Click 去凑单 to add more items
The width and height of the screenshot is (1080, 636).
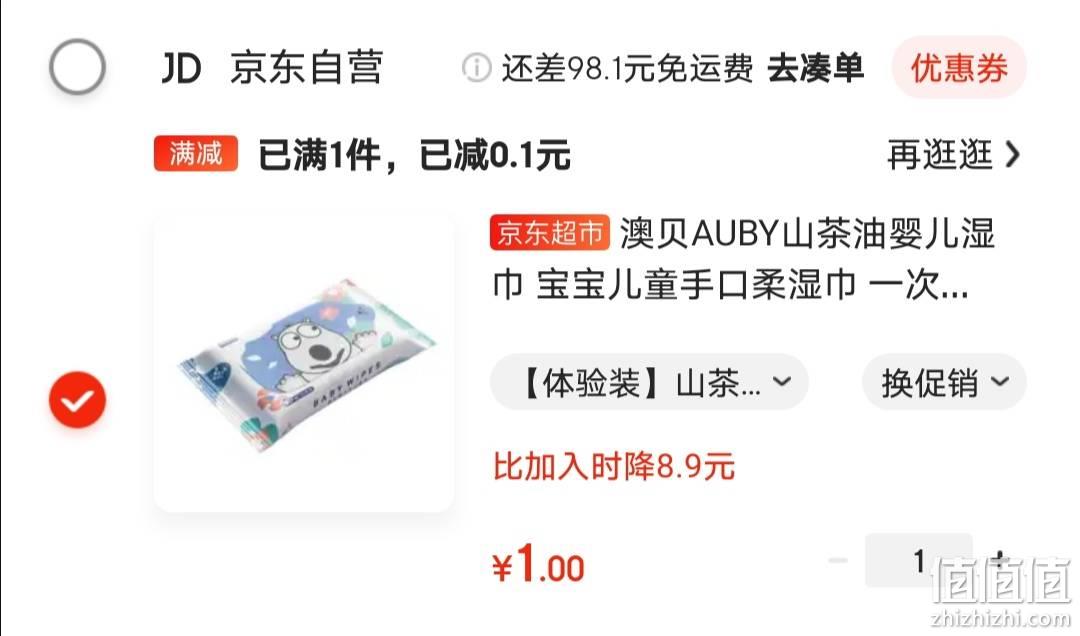(x=816, y=68)
